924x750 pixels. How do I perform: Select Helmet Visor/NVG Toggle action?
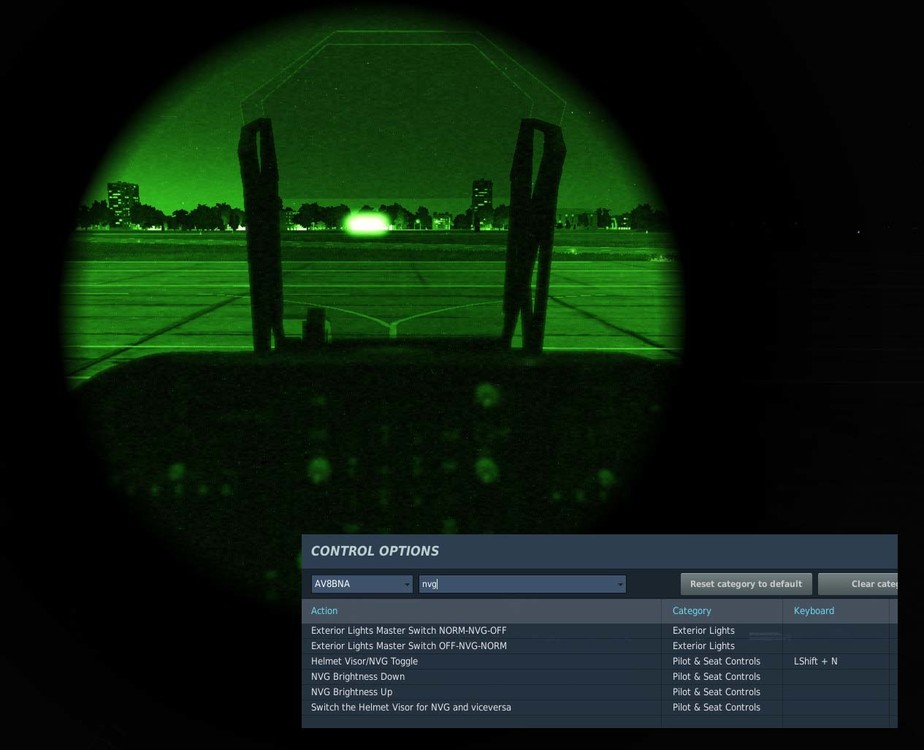point(364,661)
